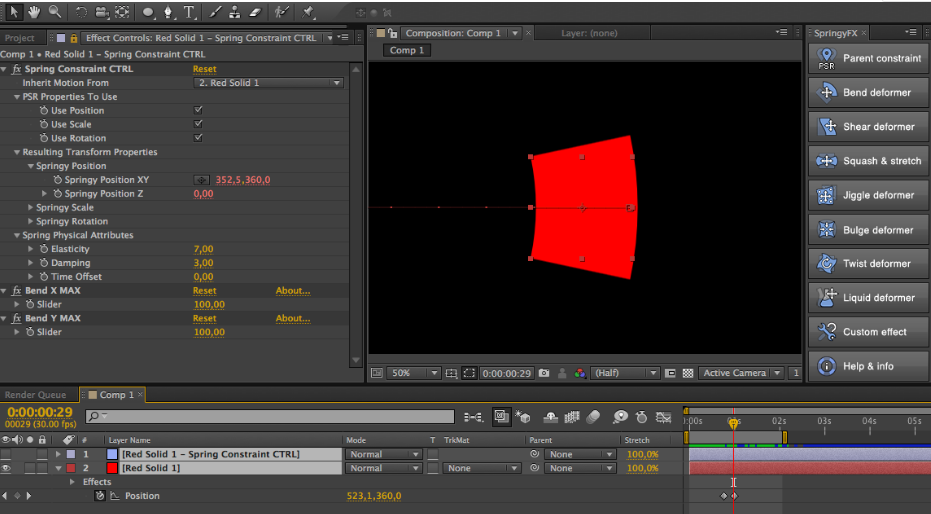Image resolution: width=931 pixels, height=514 pixels.
Task: Open the Composition Mini-Flowchart icon in timeline
Action: pyautogui.click(x=473, y=417)
